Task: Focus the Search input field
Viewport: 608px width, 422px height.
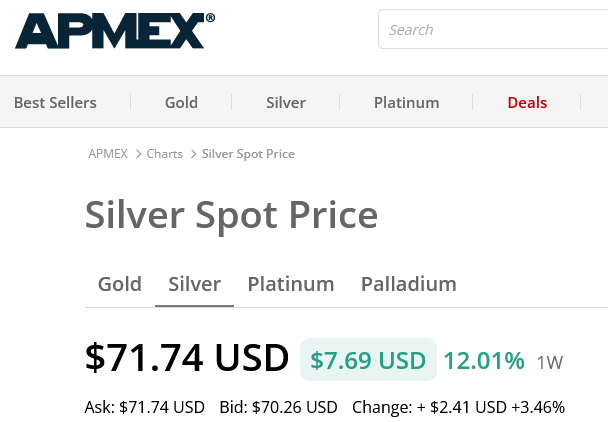Action: (495, 30)
